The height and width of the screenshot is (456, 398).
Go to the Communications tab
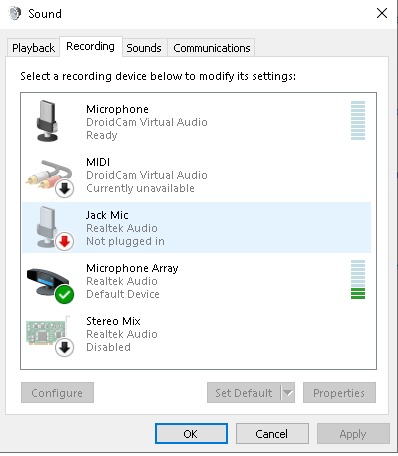point(212,48)
